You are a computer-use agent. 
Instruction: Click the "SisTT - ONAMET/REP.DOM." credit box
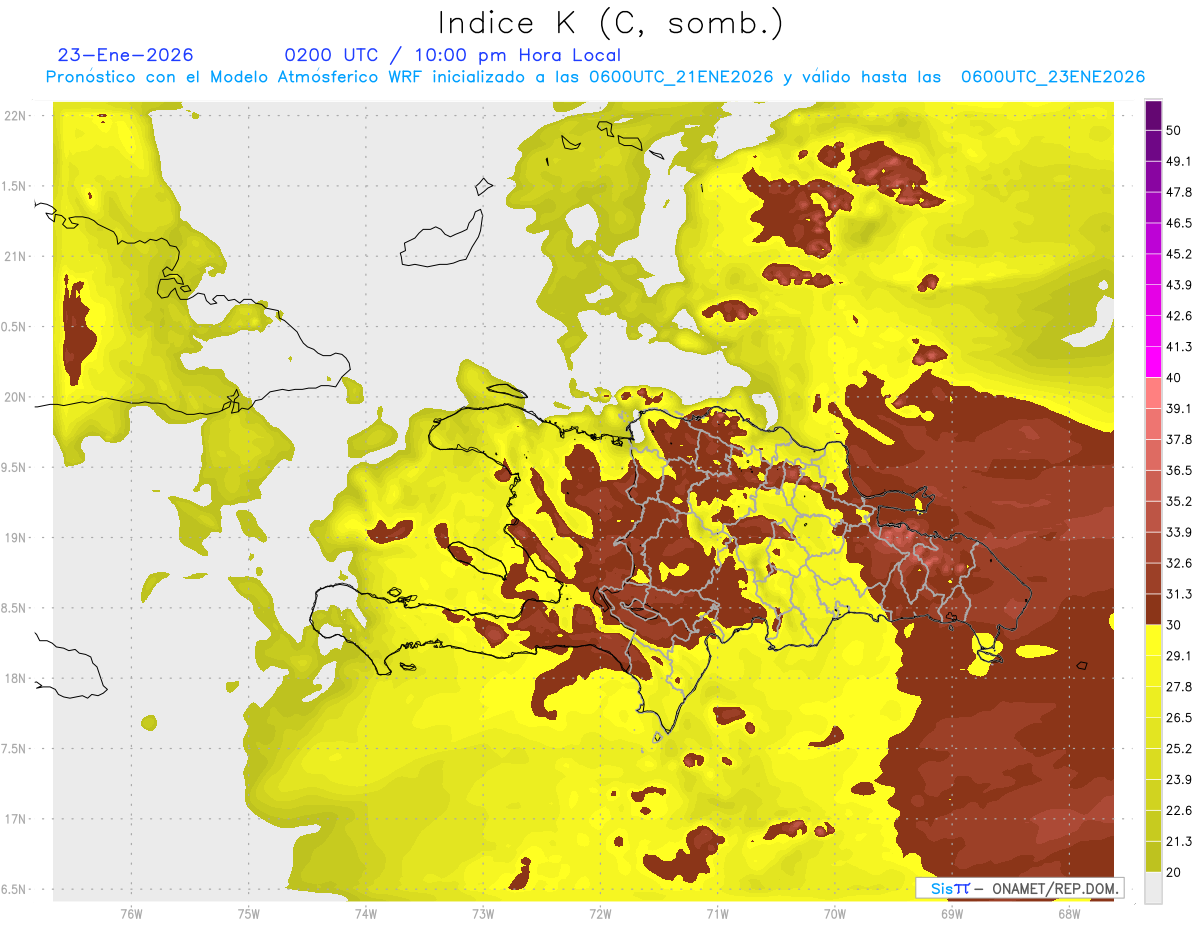pyautogui.click(x=1019, y=888)
